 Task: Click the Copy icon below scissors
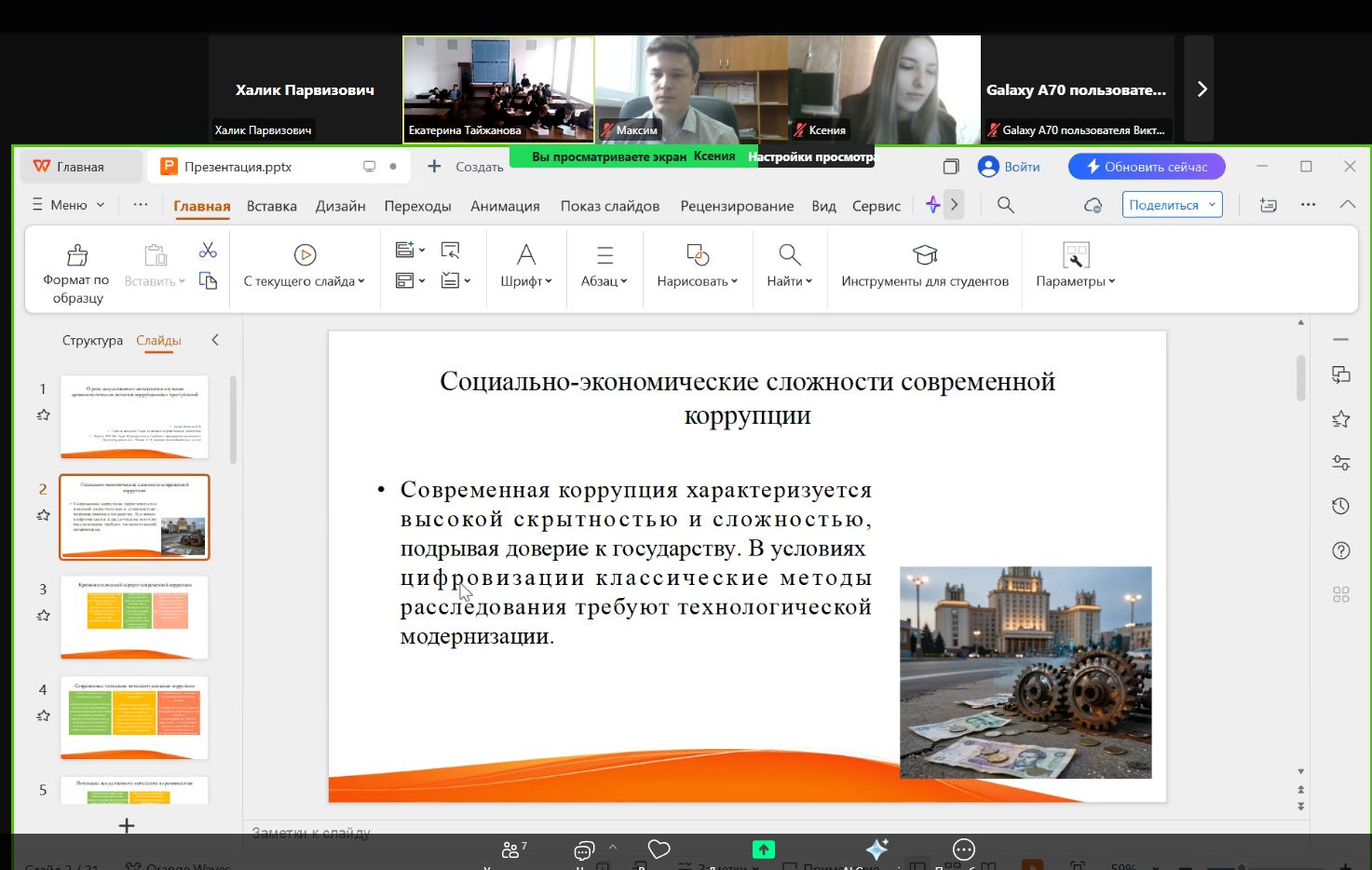point(208,280)
